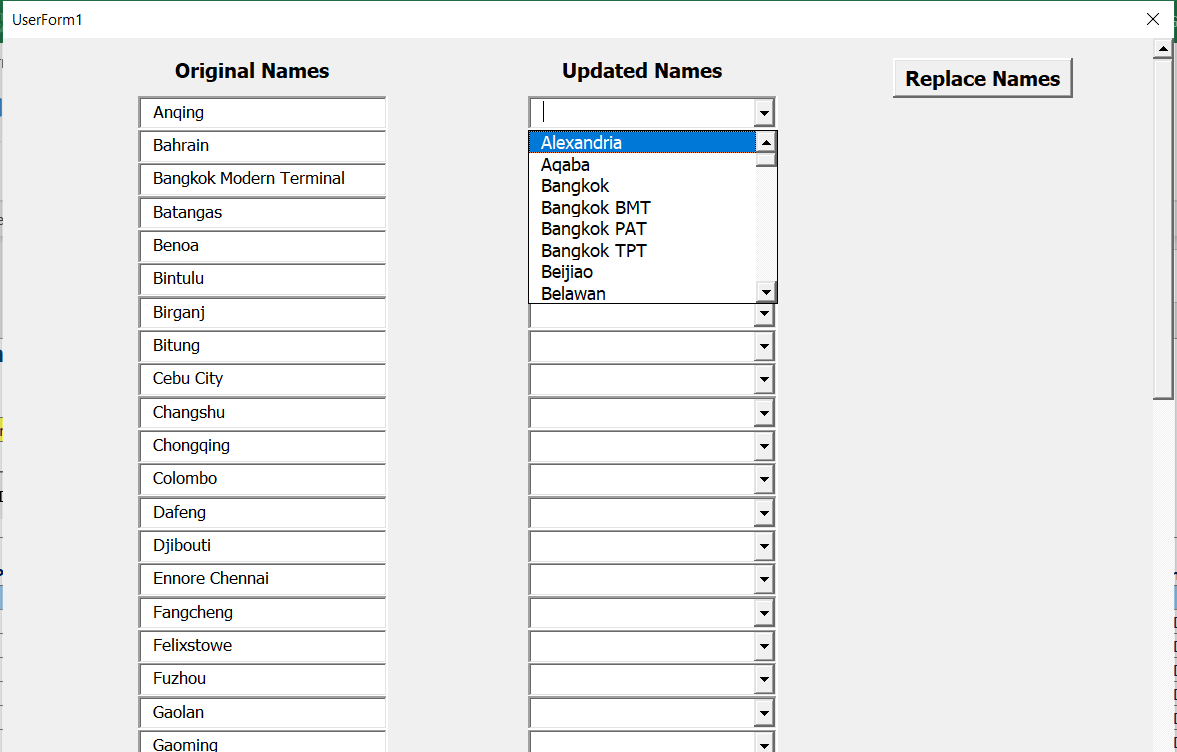Open the dropdown next to Birganj
This screenshot has width=1177, height=752.
[763, 313]
